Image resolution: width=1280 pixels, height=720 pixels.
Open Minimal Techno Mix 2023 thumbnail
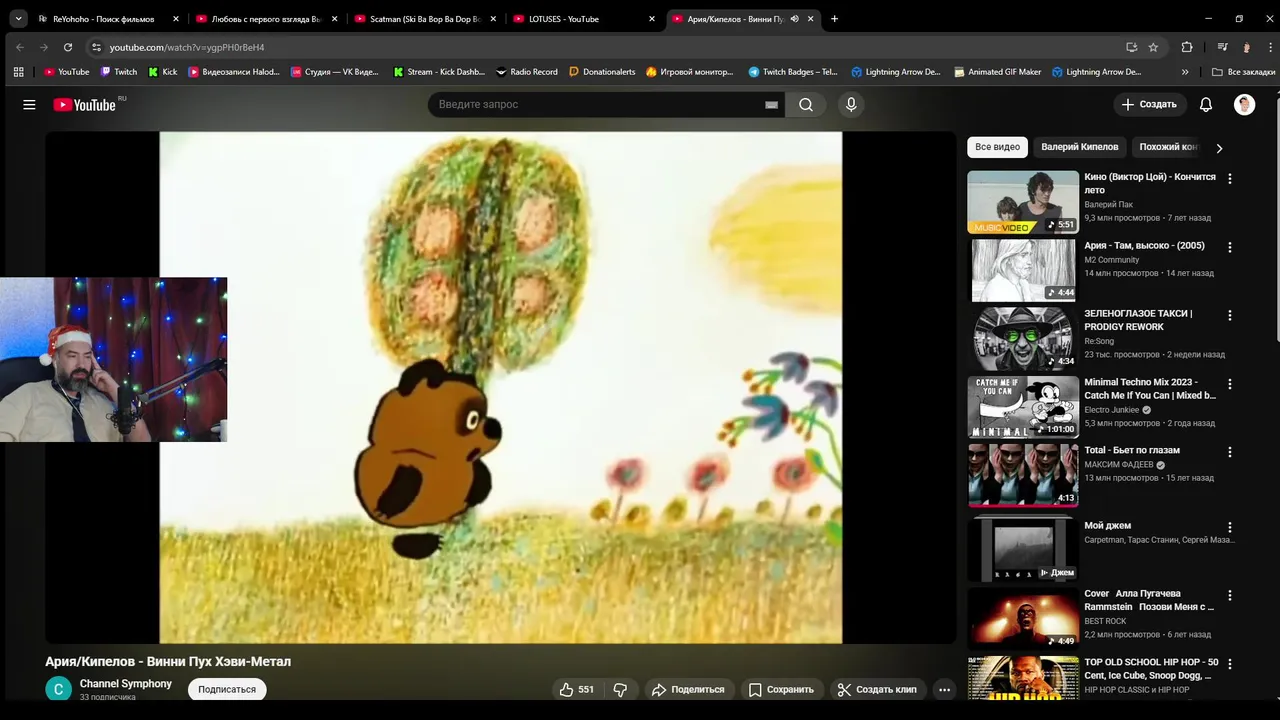click(1023, 407)
